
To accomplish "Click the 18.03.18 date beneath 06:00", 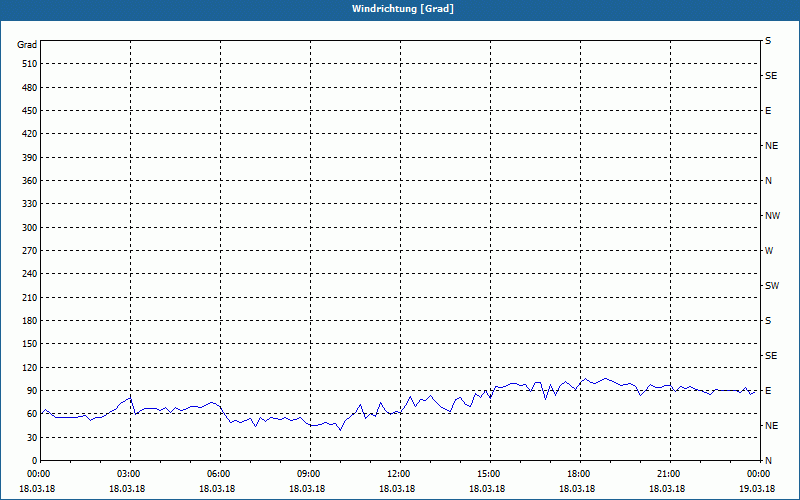I will click(x=217, y=489).
